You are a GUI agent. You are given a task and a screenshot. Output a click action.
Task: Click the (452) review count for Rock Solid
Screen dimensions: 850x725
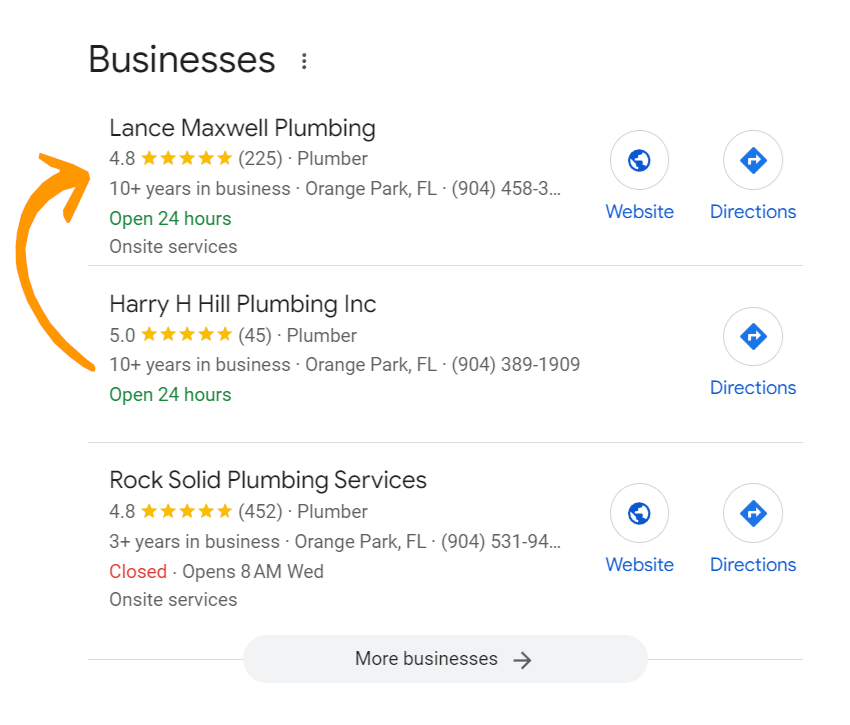pyautogui.click(x=260, y=511)
